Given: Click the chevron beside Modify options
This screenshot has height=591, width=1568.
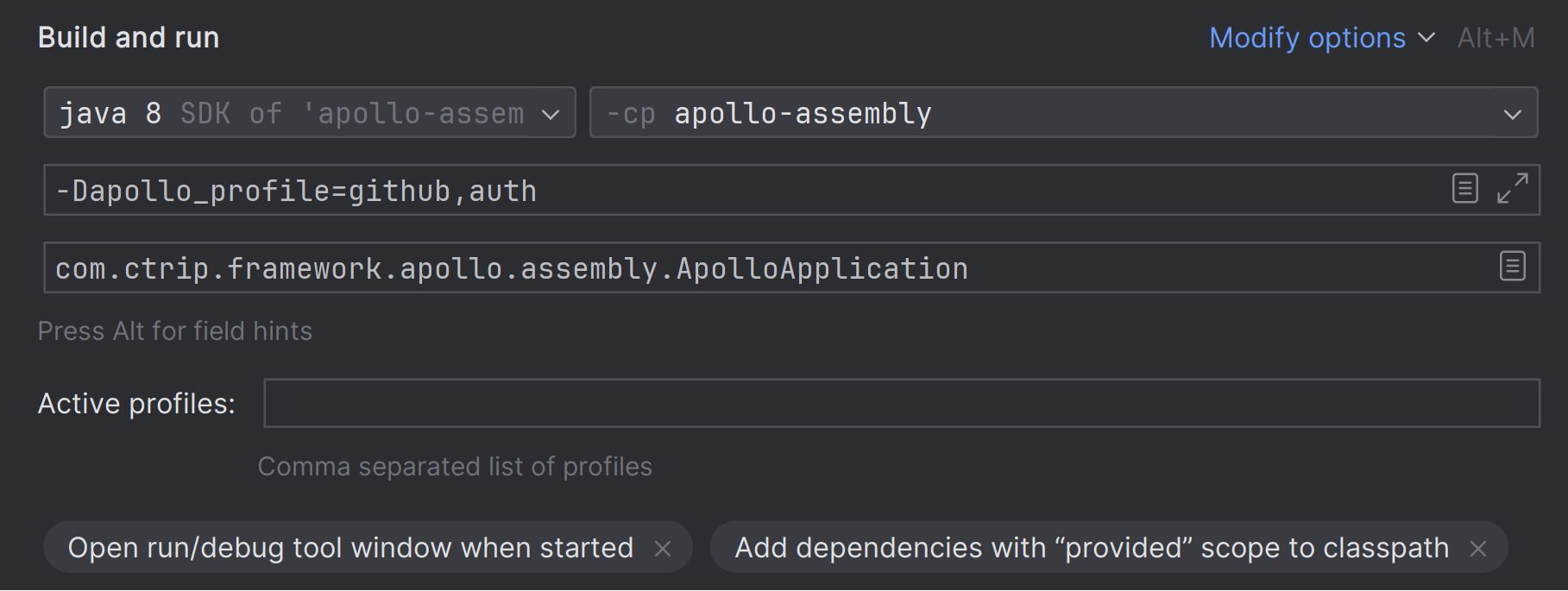Looking at the screenshot, I should (x=1426, y=38).
